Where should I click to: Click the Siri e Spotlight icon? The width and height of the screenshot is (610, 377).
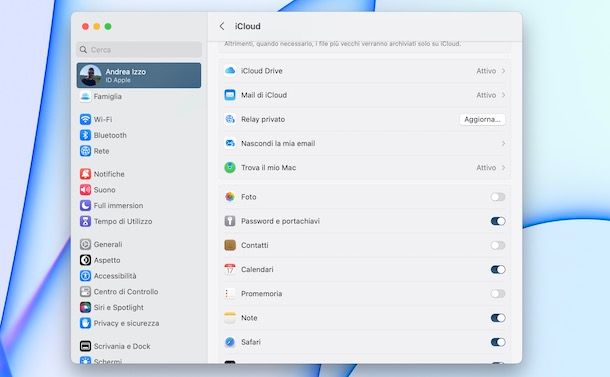pyautogui.click(x=85, y=307)
